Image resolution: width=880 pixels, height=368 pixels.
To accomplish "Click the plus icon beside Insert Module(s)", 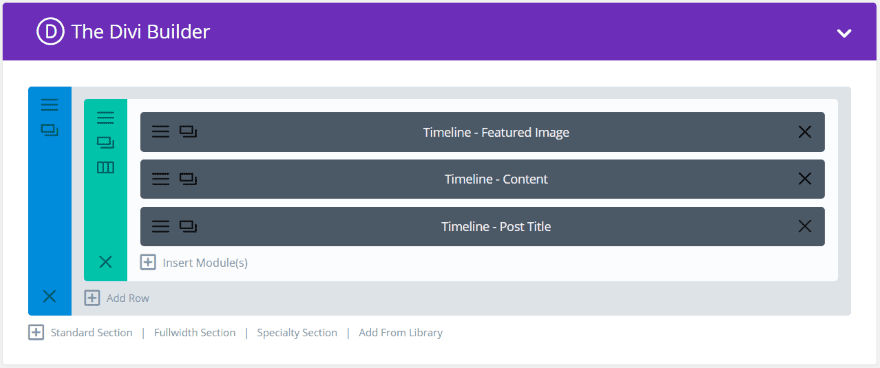I will pyautogui.click(x=148, y=262).
